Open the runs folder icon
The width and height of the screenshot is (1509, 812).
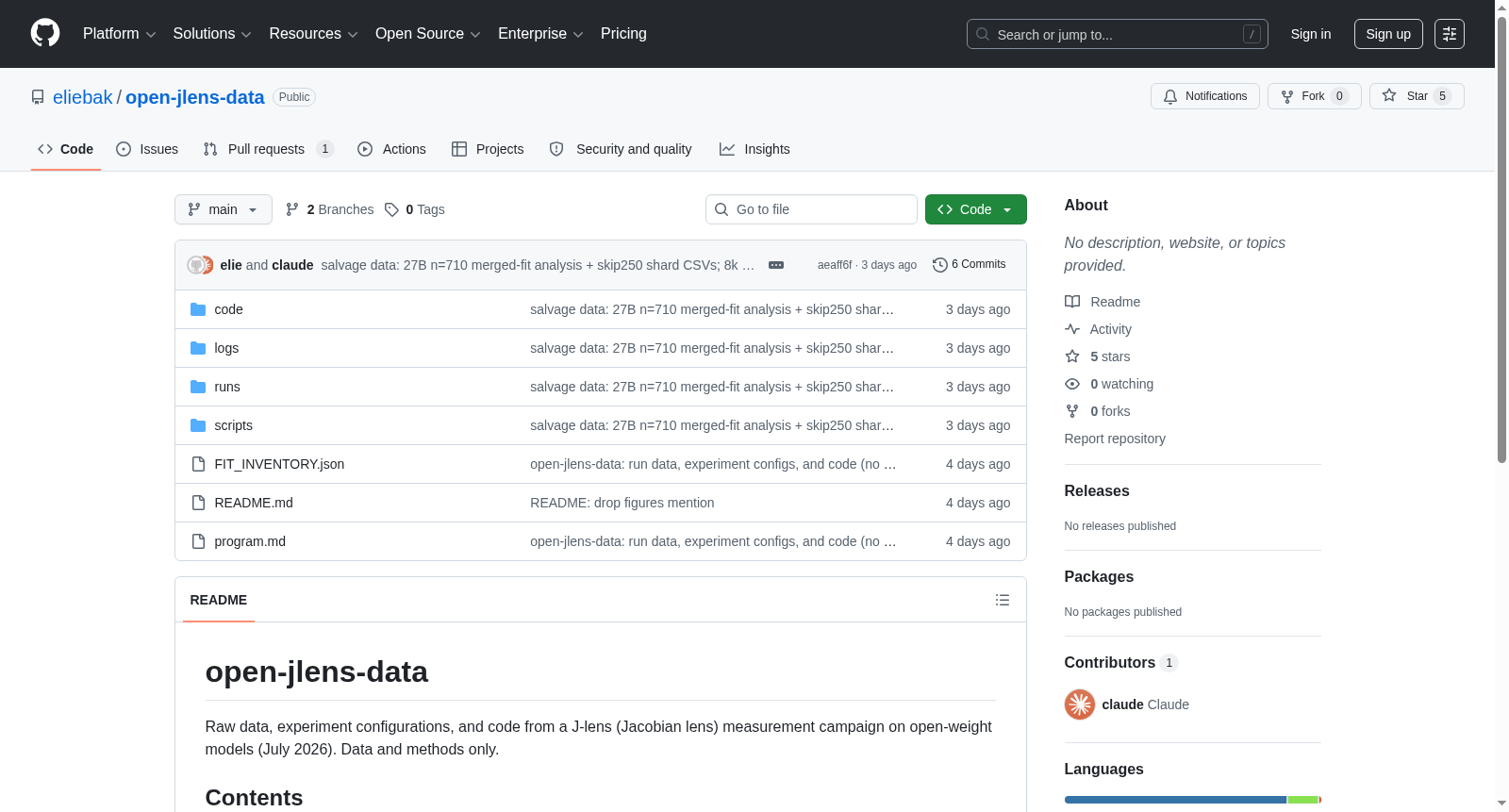(x=198, y=387)
